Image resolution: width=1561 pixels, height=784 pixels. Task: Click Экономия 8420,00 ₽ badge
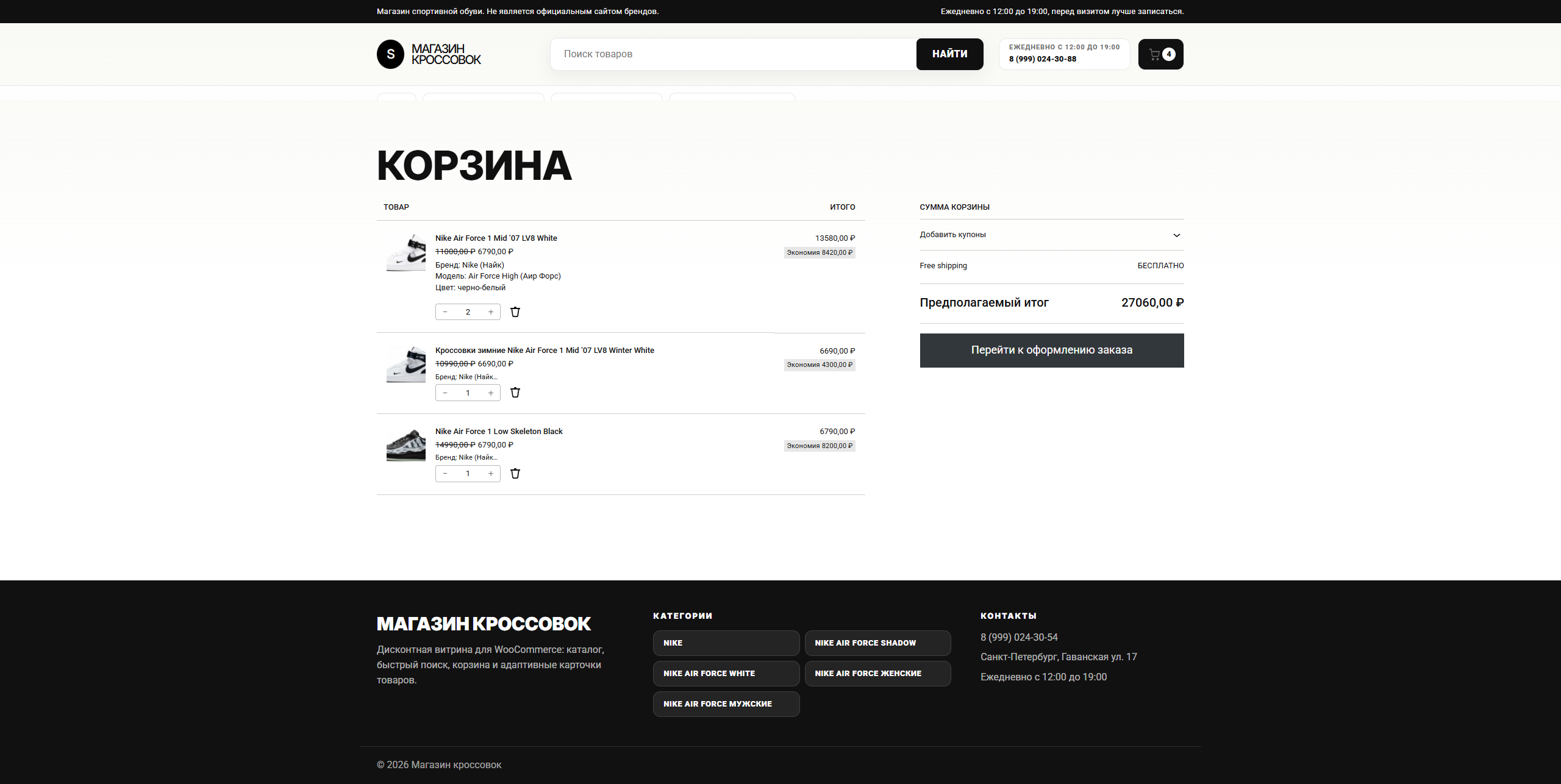[820, 252]
